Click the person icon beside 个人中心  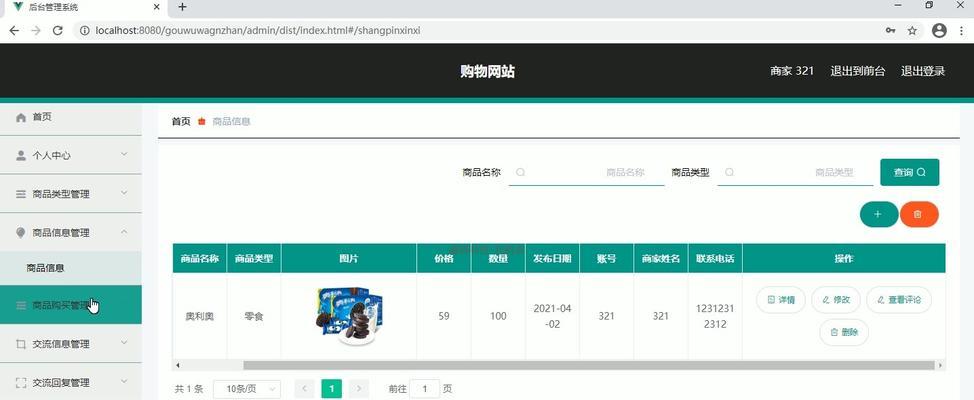(20, 155)
